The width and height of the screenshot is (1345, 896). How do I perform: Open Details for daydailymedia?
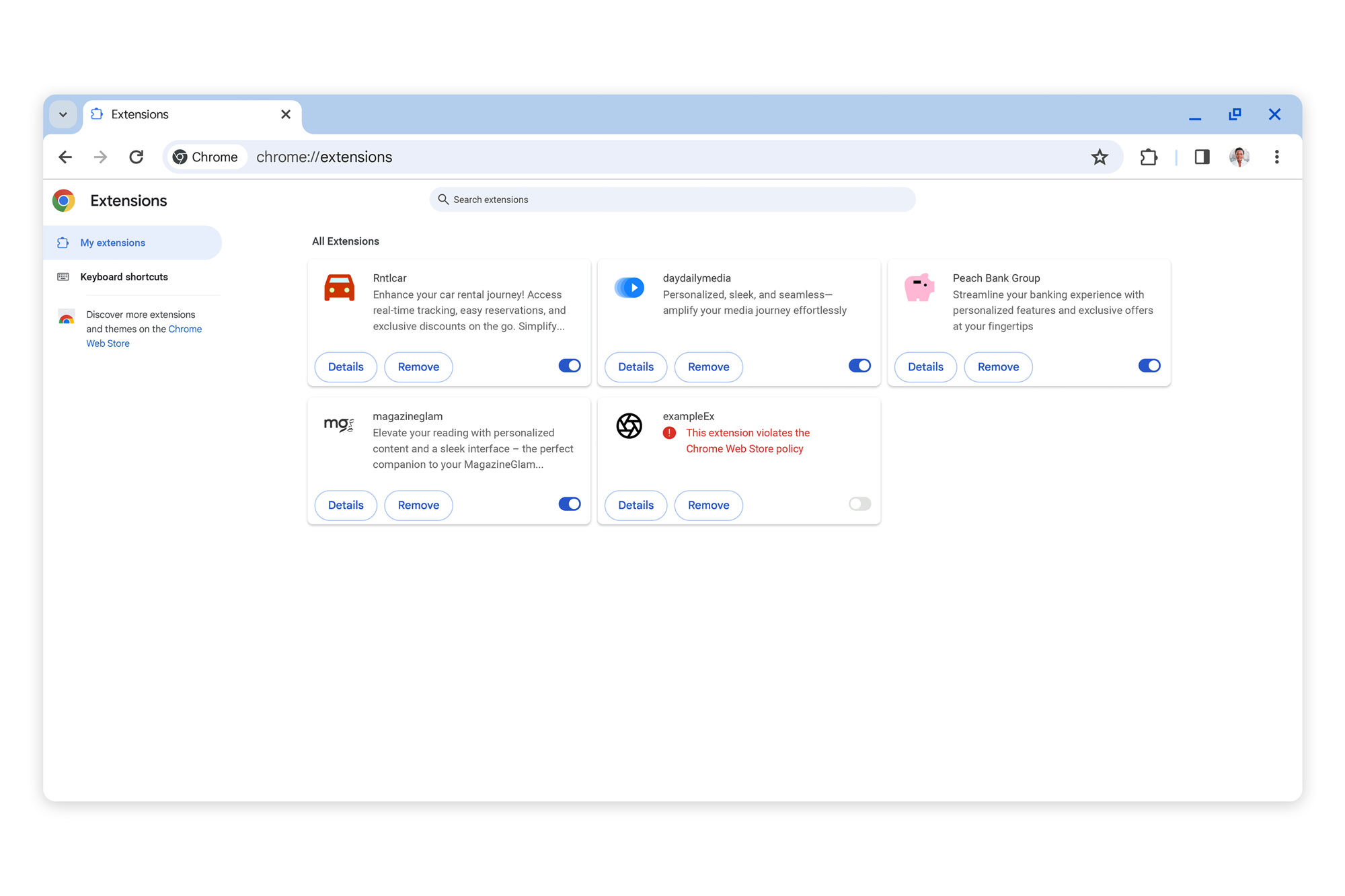636,367
